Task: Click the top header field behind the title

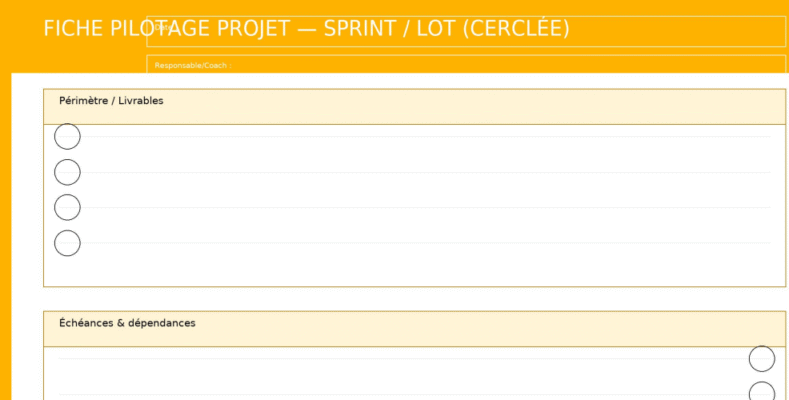Action: (x=680, y=30)
